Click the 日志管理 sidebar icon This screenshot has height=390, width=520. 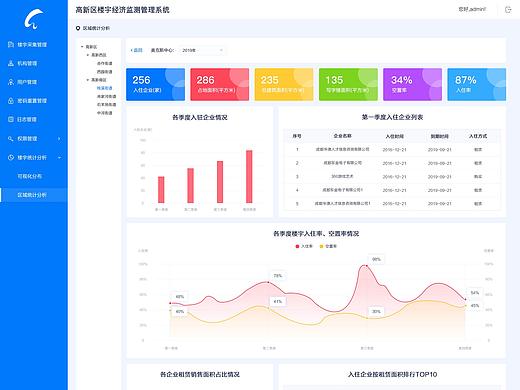click(11, 119)
